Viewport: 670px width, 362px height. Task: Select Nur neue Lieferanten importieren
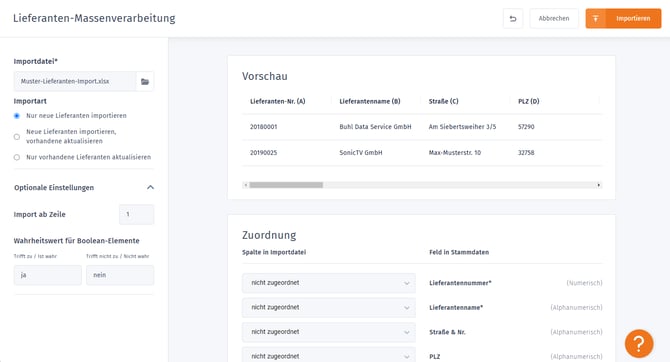[17, 116]
